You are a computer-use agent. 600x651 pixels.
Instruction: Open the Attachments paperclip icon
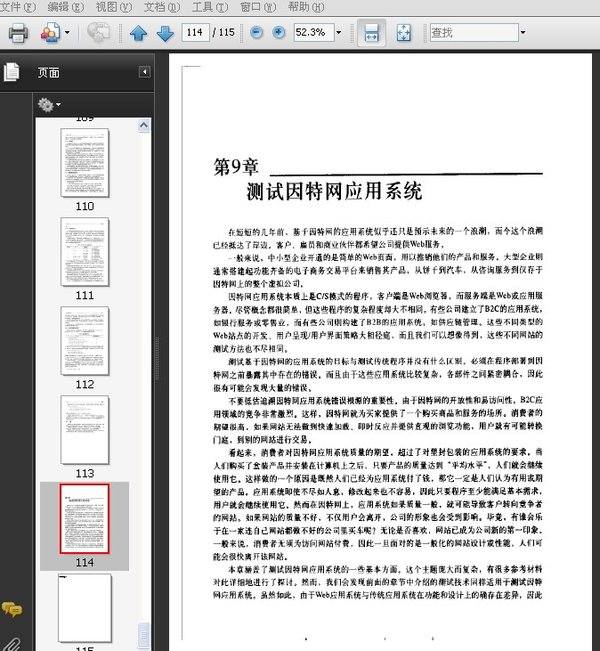(x=12, y=644)
